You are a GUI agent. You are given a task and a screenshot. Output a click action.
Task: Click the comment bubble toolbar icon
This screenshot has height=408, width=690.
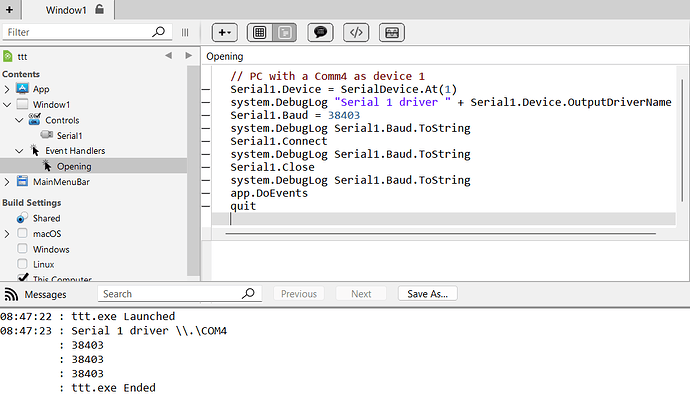(320, 33)
